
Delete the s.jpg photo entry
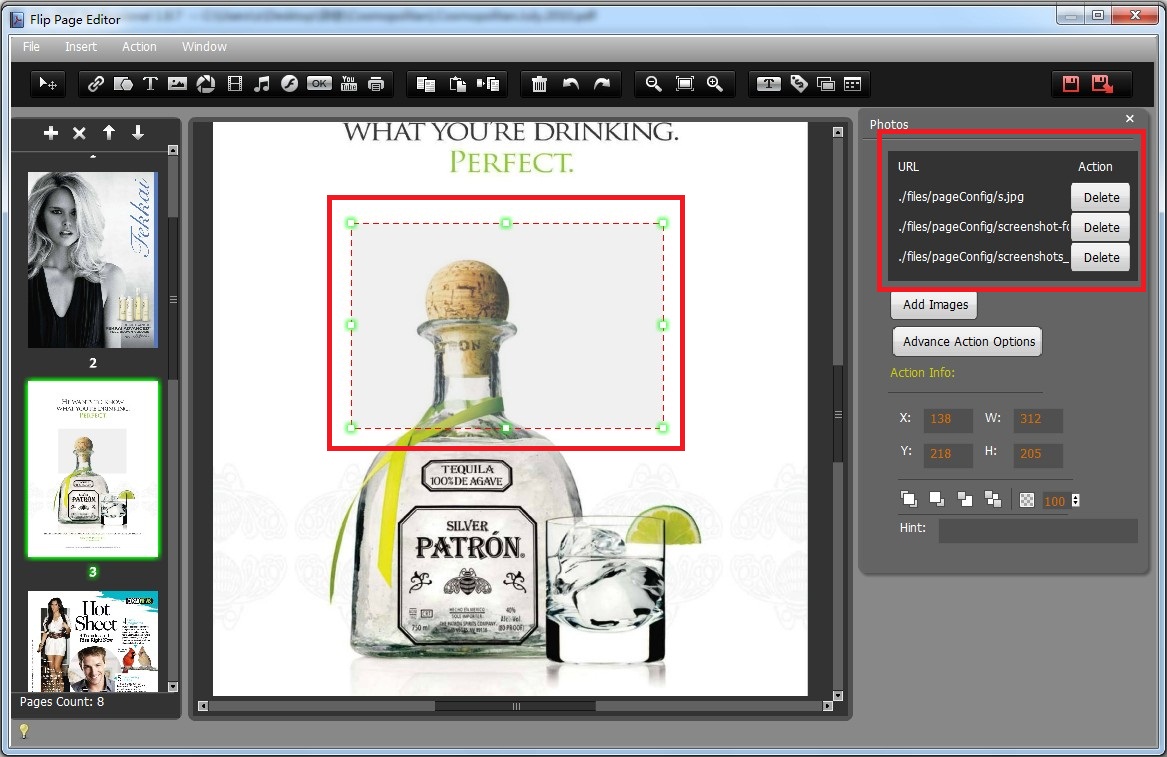[1101, 197]
